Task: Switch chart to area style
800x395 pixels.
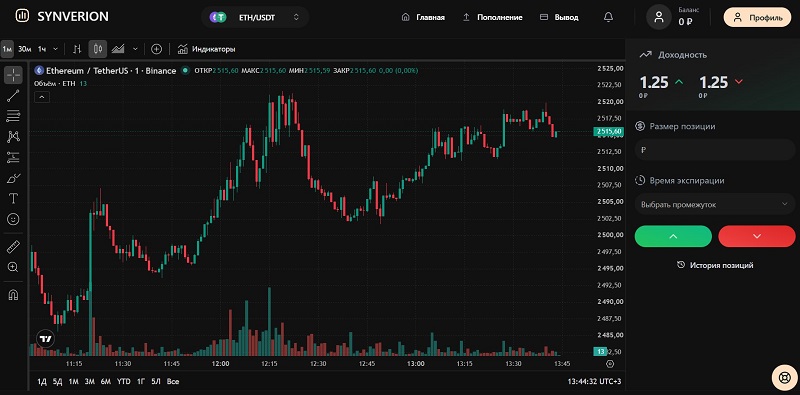Action: (118, 49)
